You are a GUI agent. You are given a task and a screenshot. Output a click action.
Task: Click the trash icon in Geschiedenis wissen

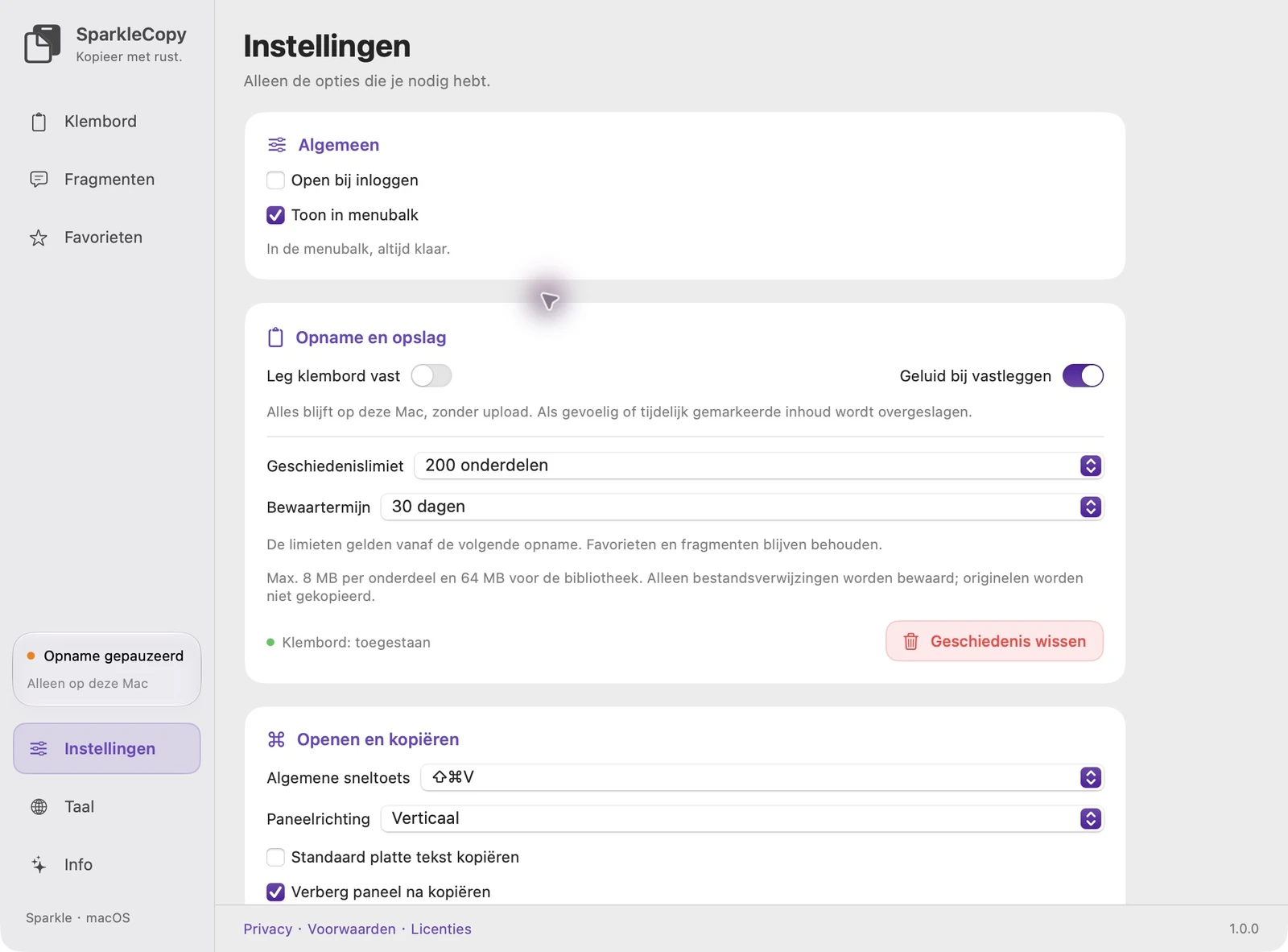[910, 642]
